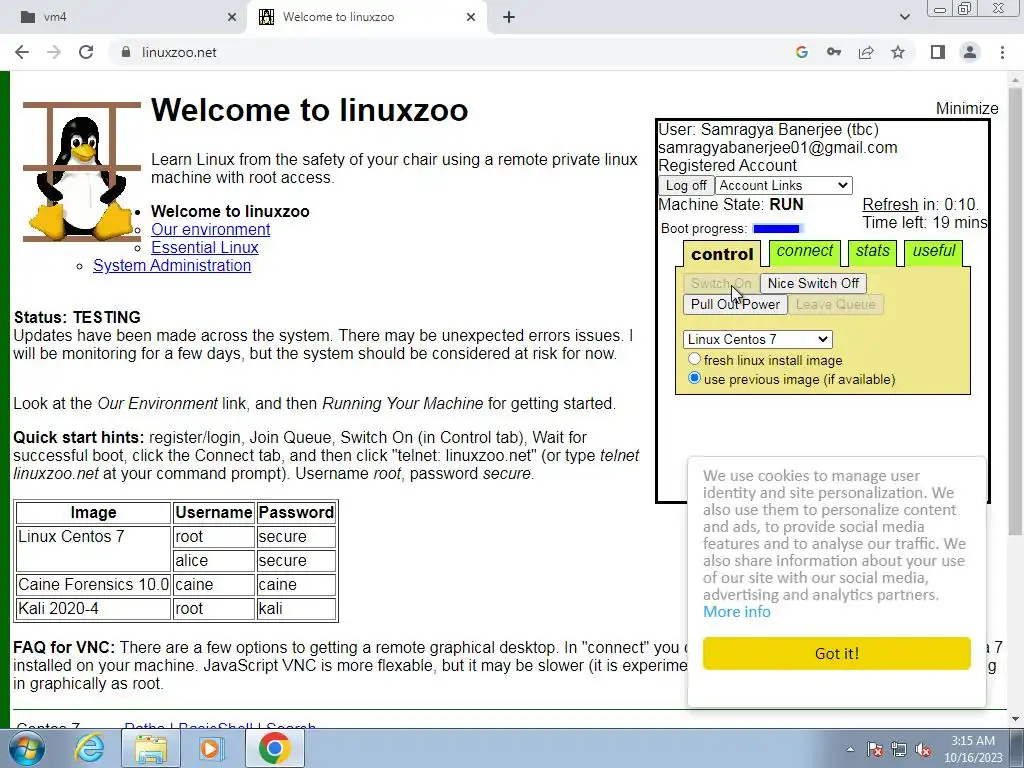Open the Essential Linux link

(x=204, y=248)
